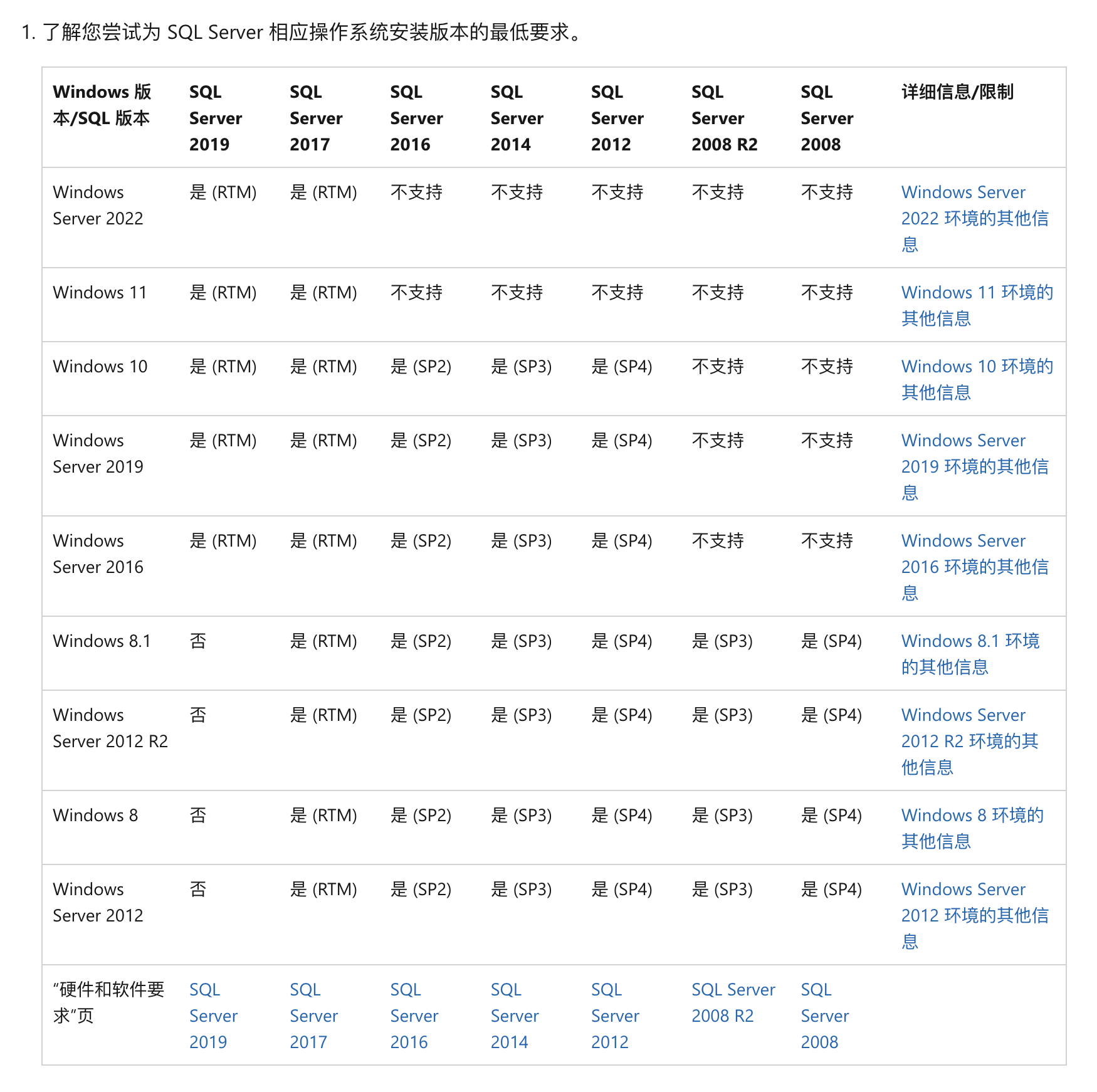Click SQL Server 2014 column header

click(517, 118)
